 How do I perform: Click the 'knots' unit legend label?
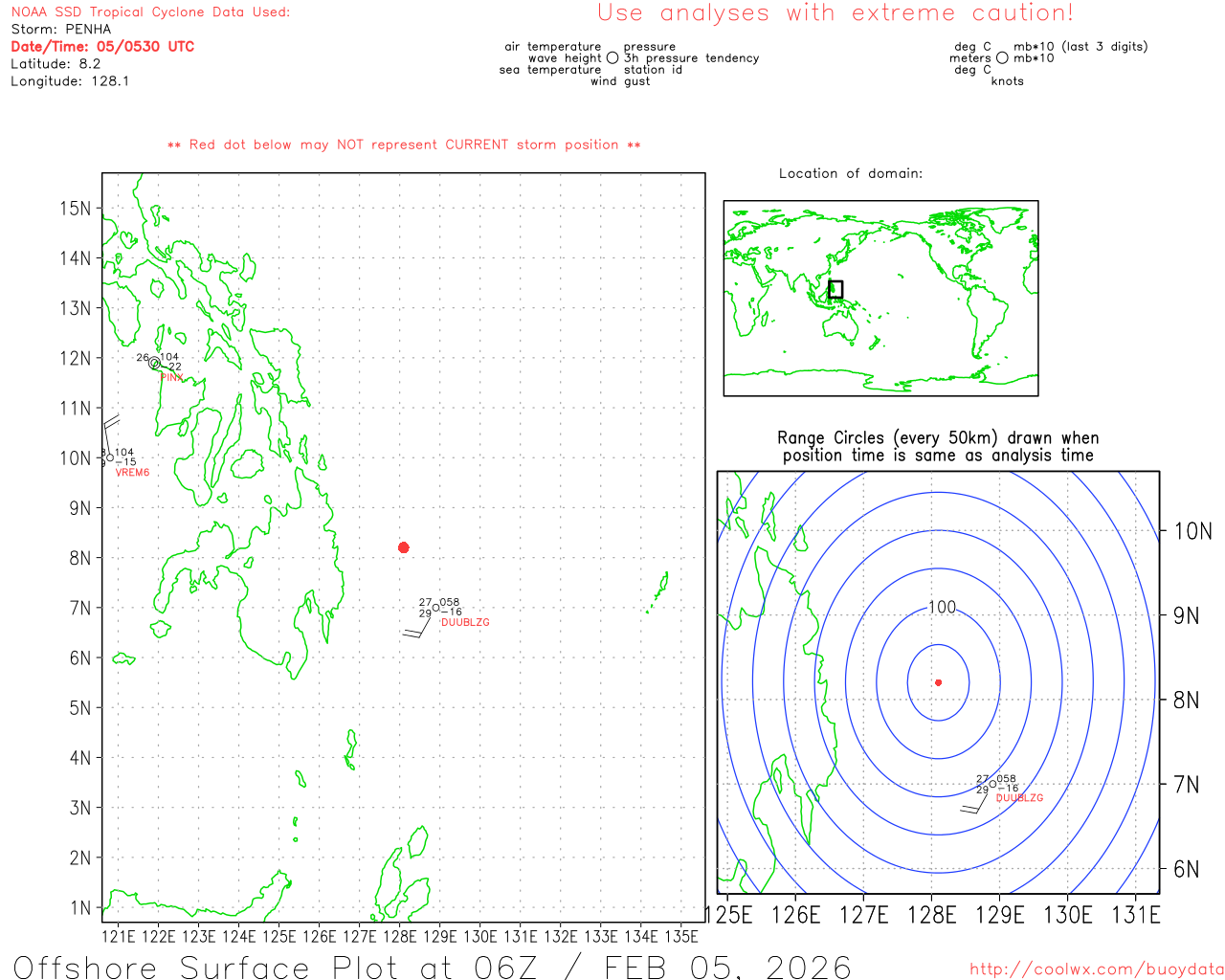pos(1008,81)
